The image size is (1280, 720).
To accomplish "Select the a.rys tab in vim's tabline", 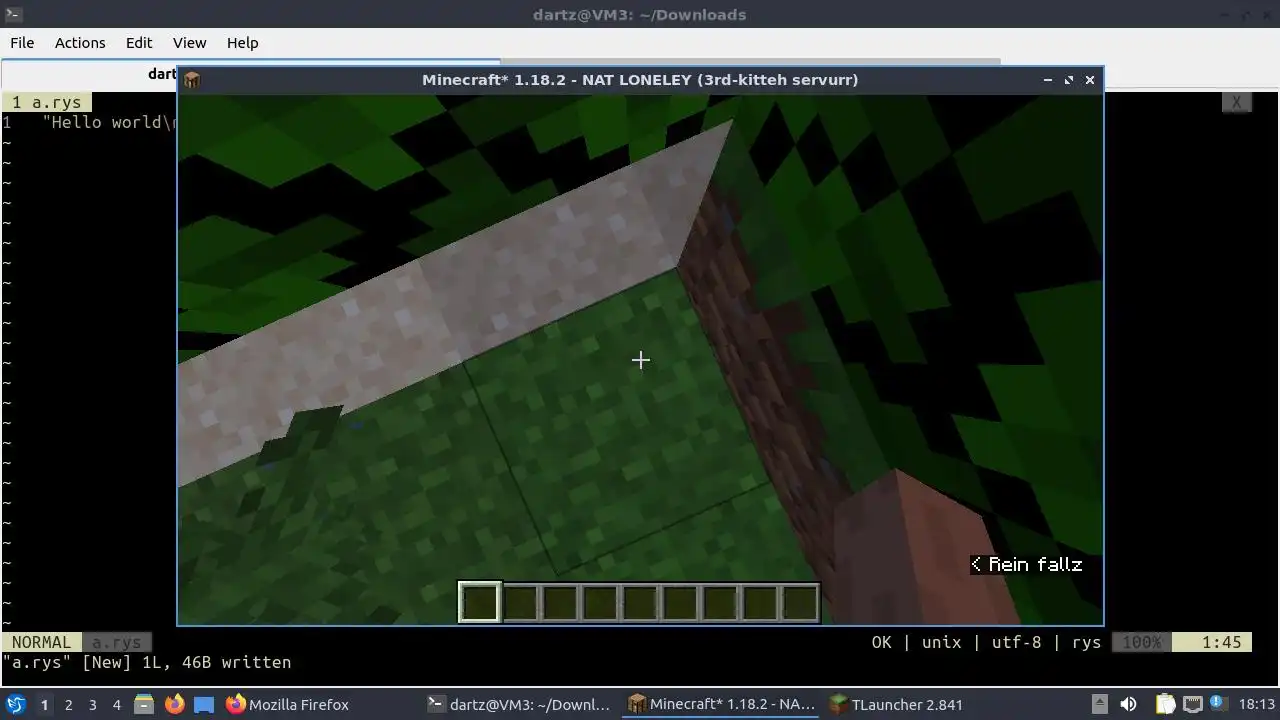I will 46,102.
